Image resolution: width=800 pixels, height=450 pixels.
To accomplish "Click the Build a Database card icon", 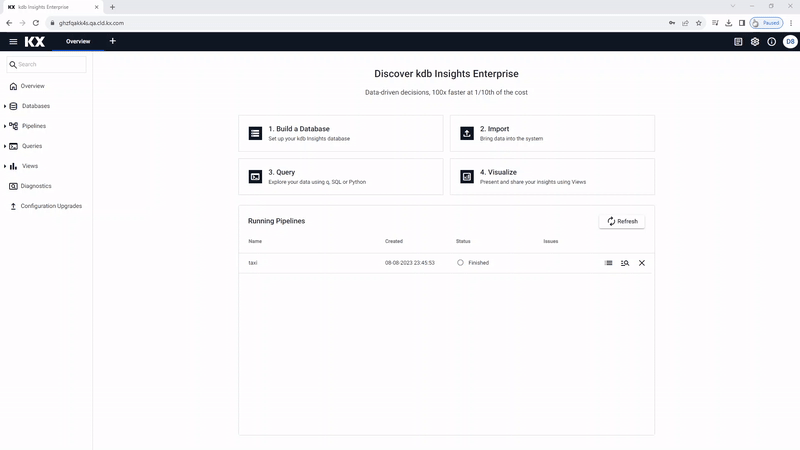I will click(x=255, y=133).
